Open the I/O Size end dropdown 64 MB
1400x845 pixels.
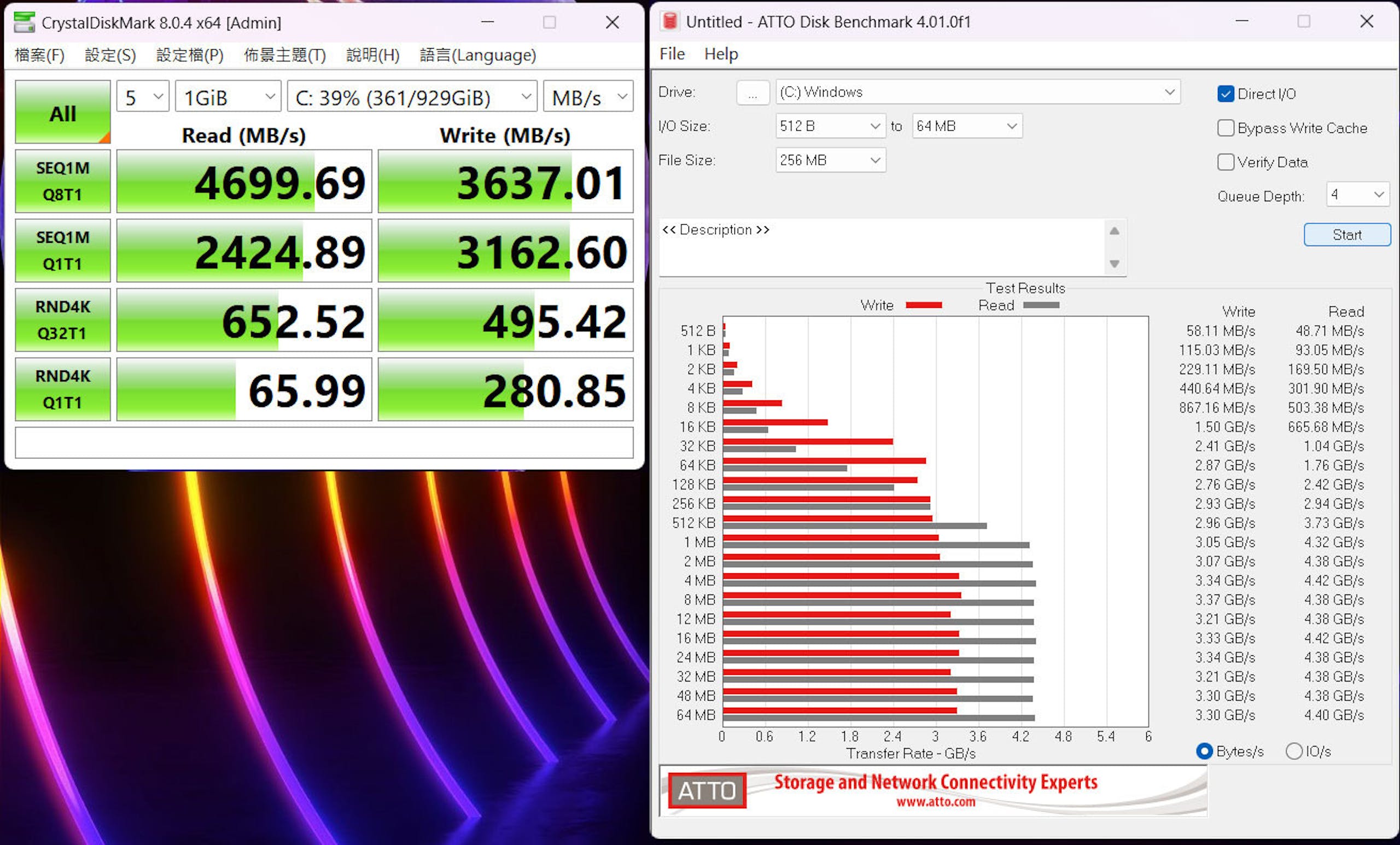pos(966,126)
